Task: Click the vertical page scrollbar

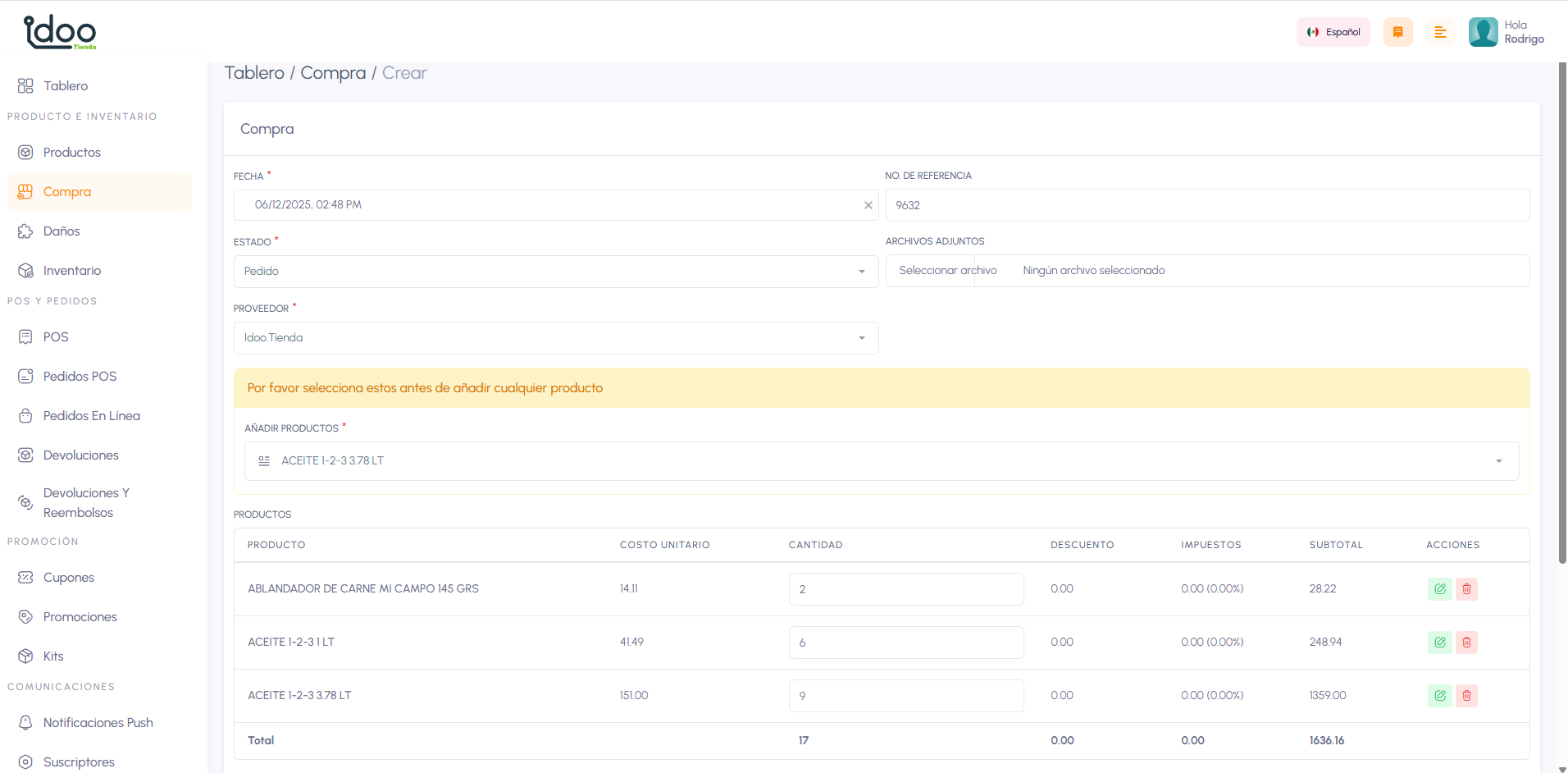Action: tap(1561, 312)
